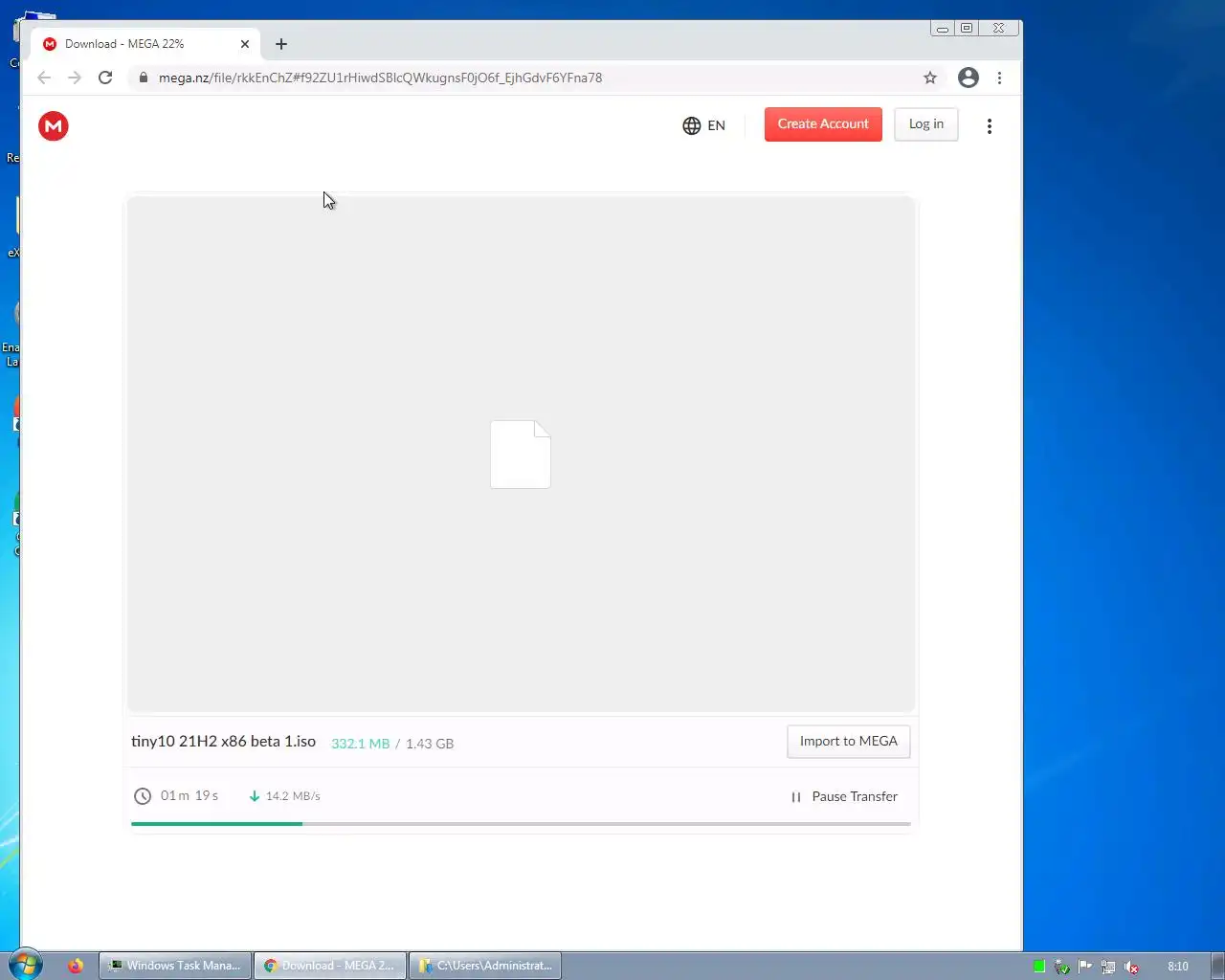This screenshot has width=1225, height=980.
Task: Launch Firefox from the taskbar
Action: coord(76,966)
